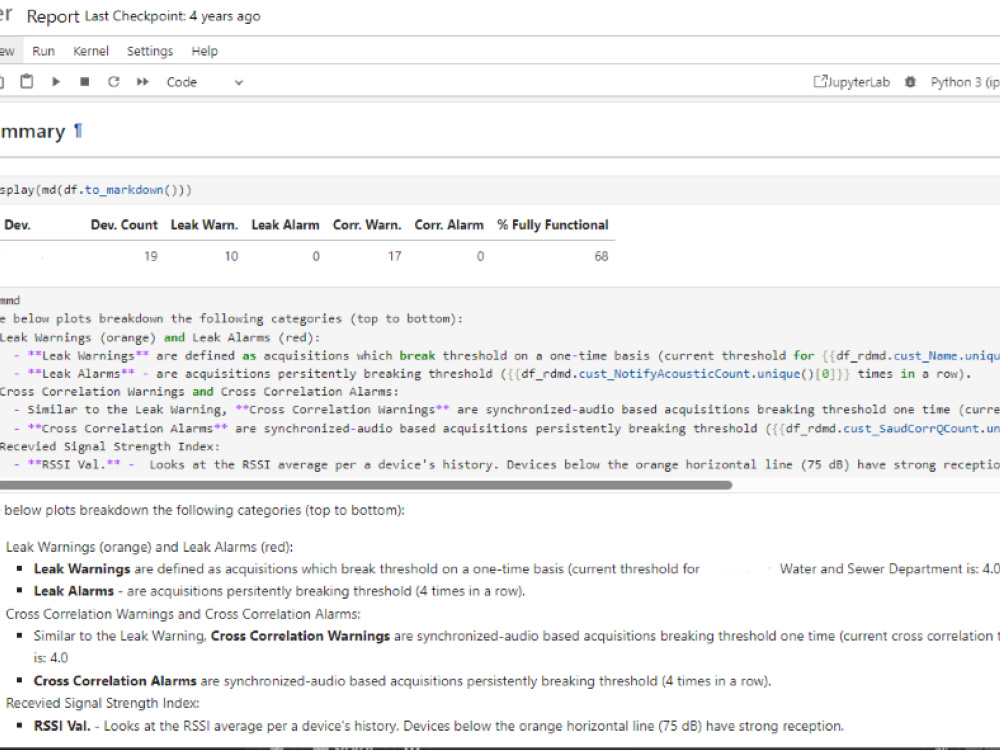Click the notebook title Report
1000x750 pixels.
click(53, 17)
